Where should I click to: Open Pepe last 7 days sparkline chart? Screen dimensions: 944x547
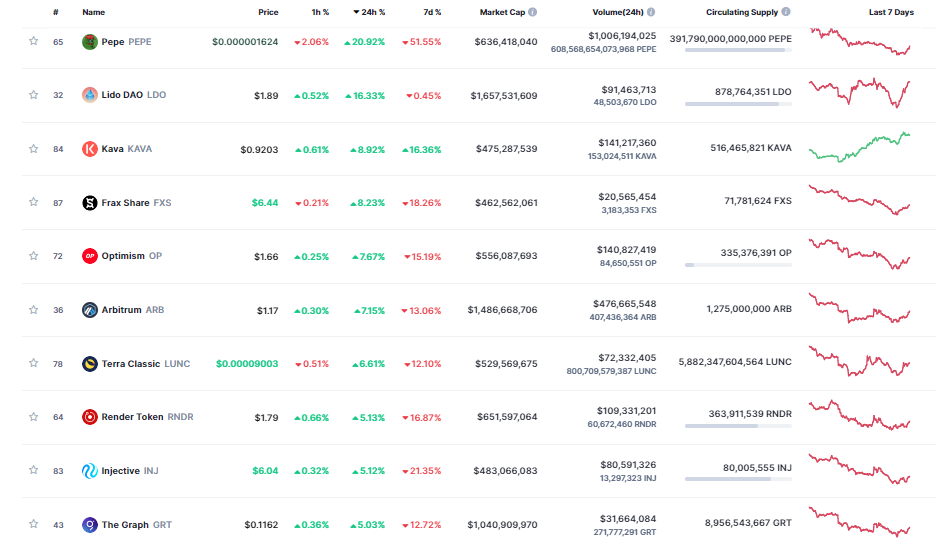coord(860,42)
